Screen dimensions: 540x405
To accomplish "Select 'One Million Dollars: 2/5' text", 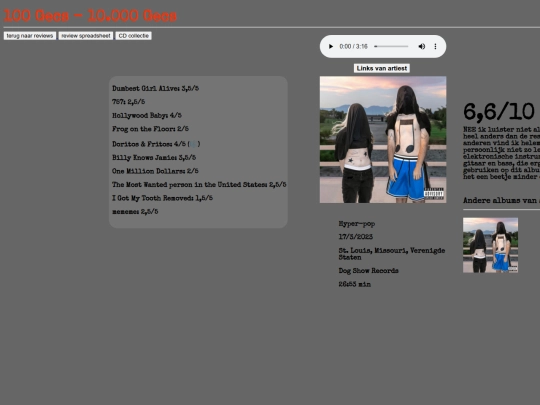I will (155, 171).
